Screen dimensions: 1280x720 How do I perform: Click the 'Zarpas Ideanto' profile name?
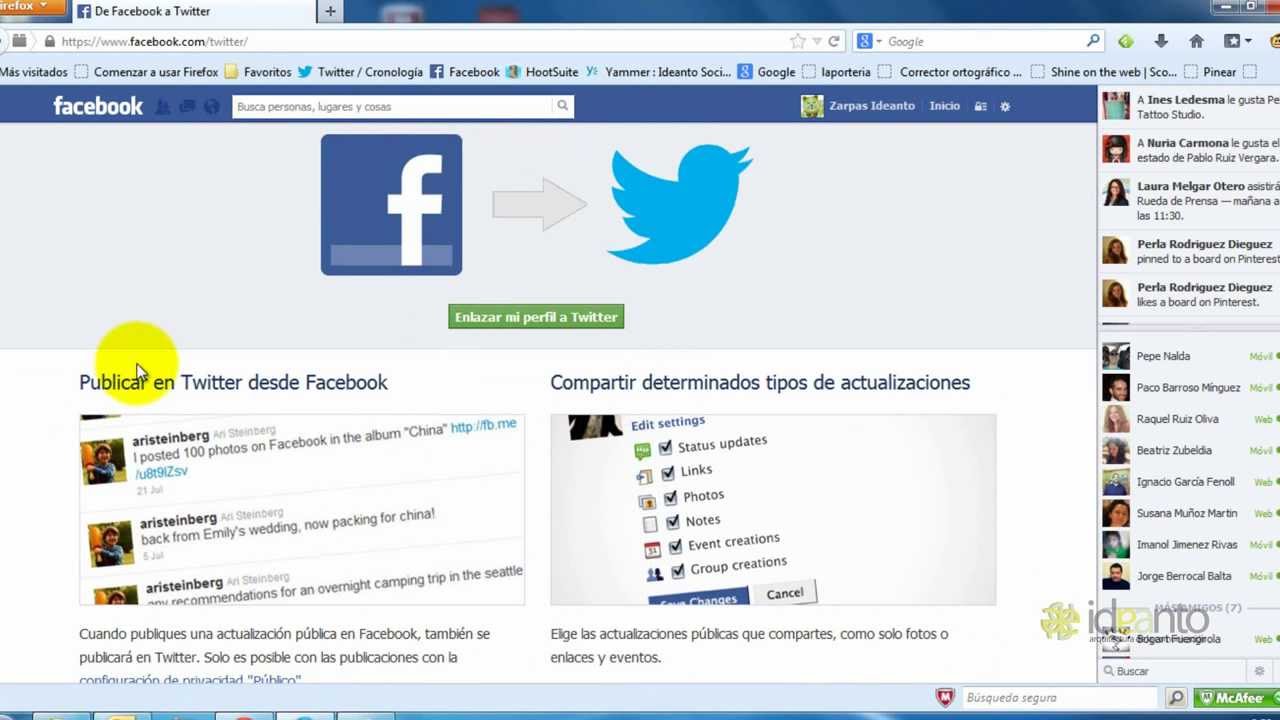click(871, 106)
